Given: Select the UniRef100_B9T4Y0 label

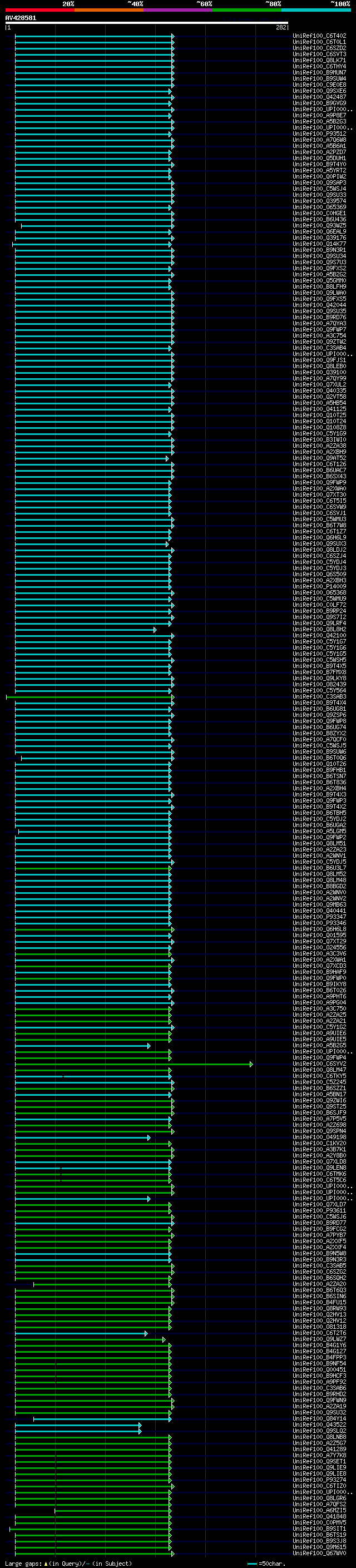Looking at the screenshot, I should 319,164.
